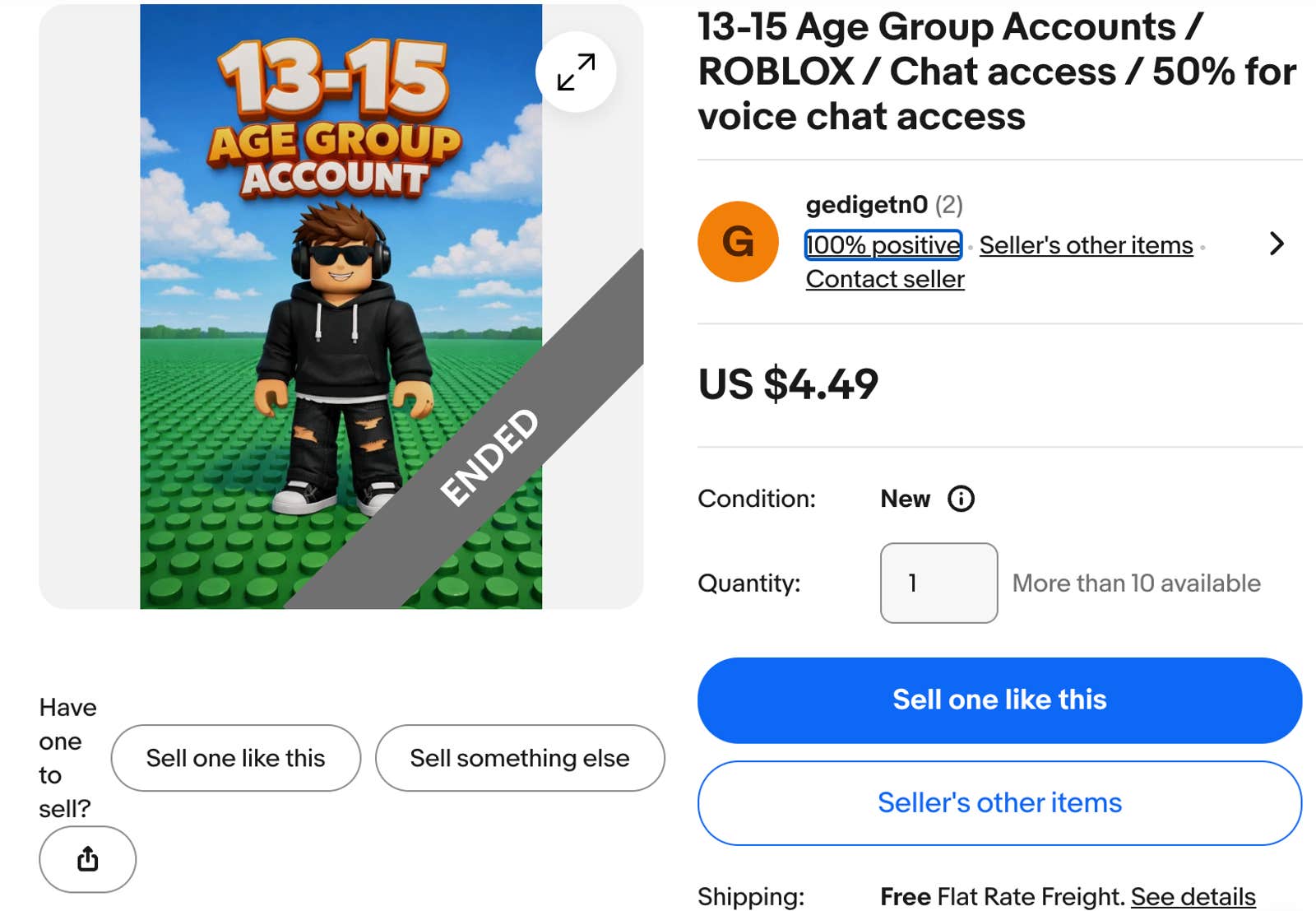Click the Sell something else button
The width and height of the screenshot is (1316, 911).
click(x=520, y=758)
